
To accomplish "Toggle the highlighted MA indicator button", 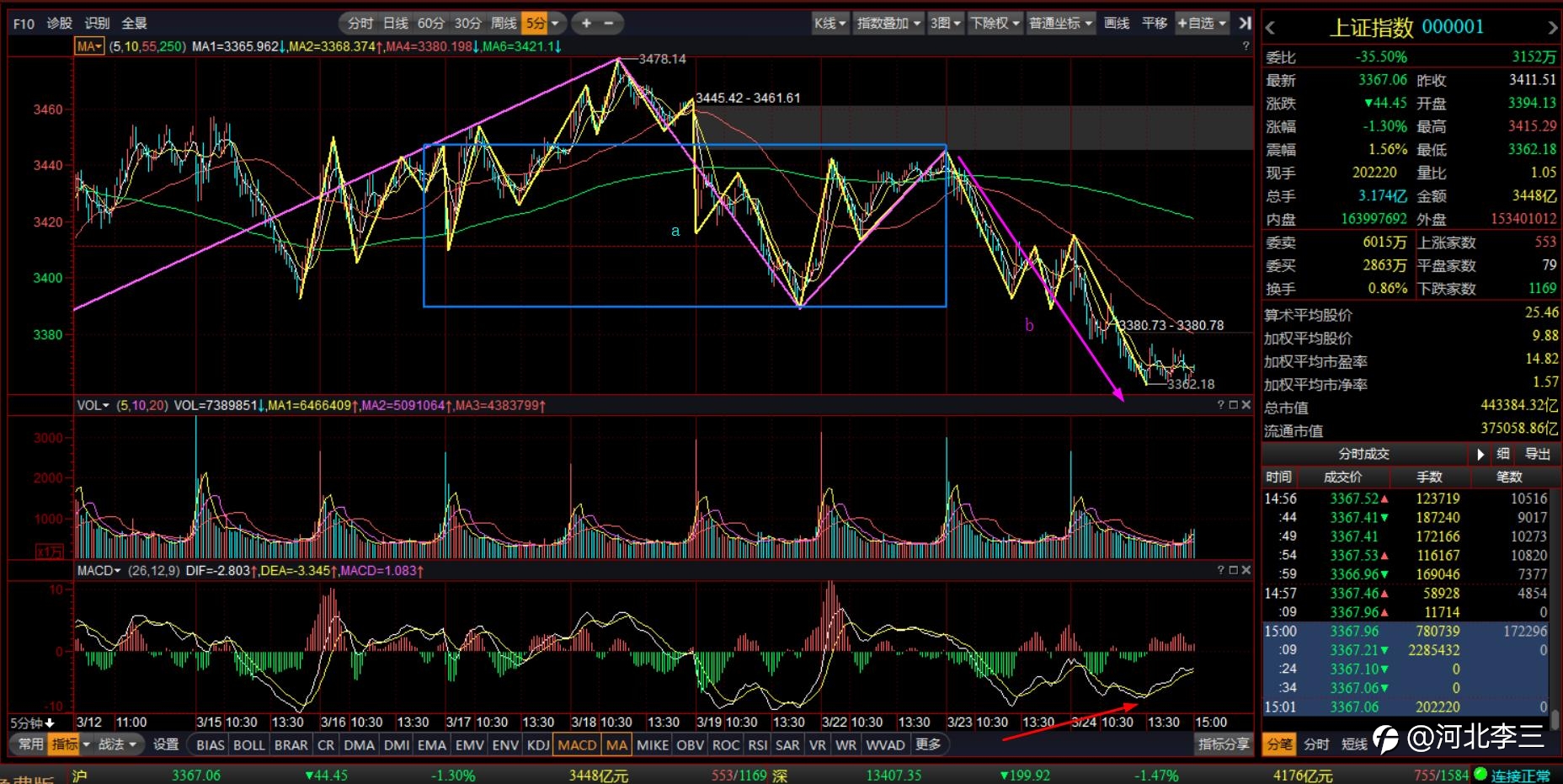I will pyautogui.click(x=617, y=745).
